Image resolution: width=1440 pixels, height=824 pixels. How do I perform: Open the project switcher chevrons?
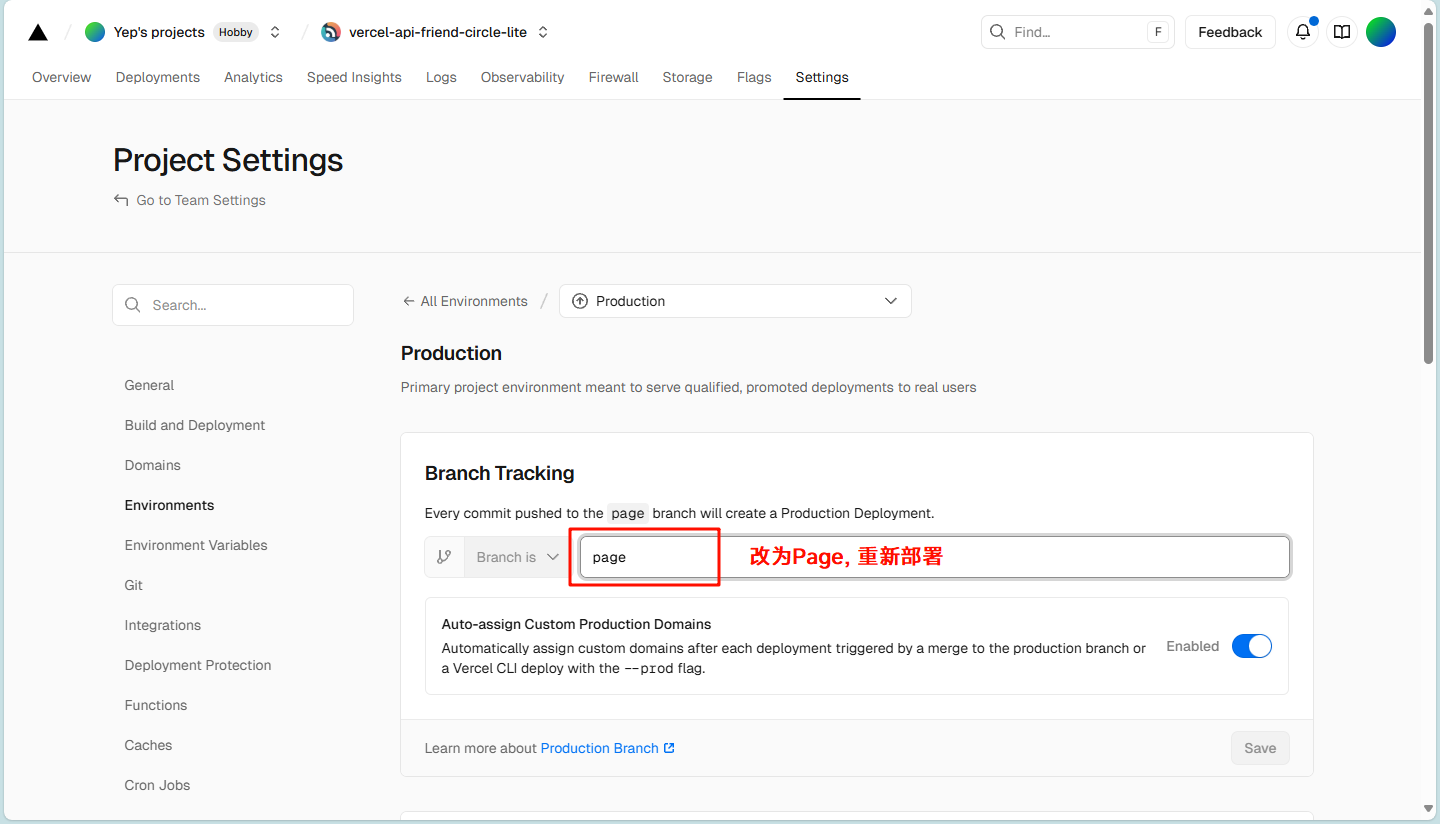(x=543, y=32)
